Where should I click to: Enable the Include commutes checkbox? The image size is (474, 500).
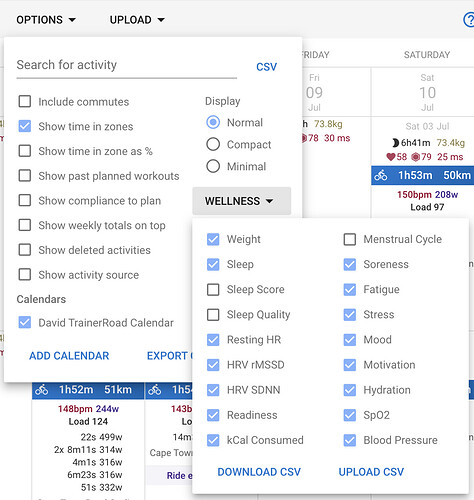tap(25, 101)
